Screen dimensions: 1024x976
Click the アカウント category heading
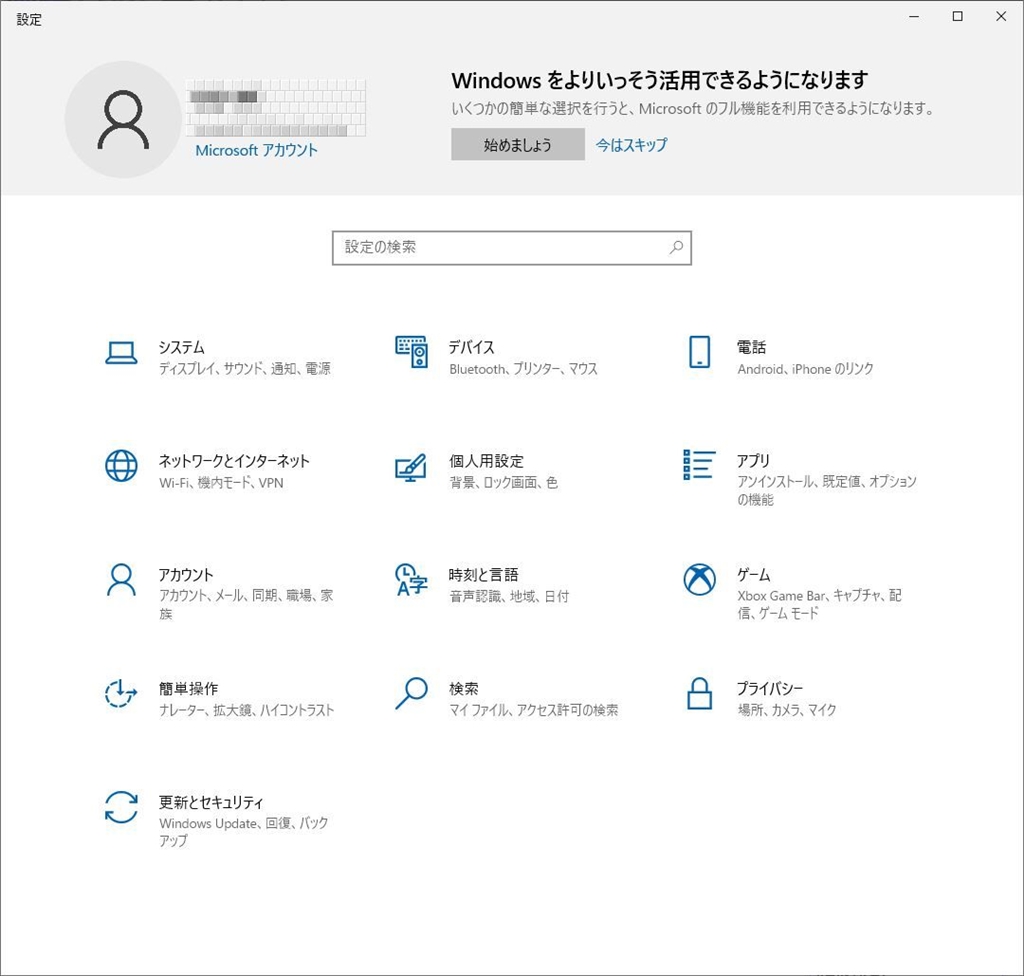coord(186,574)
